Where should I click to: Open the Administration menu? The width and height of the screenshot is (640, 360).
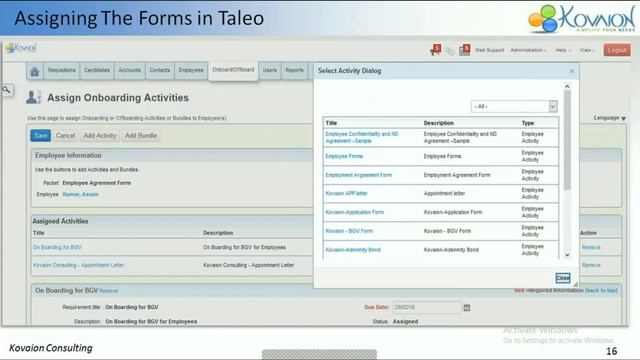click(x=528, y=50)
